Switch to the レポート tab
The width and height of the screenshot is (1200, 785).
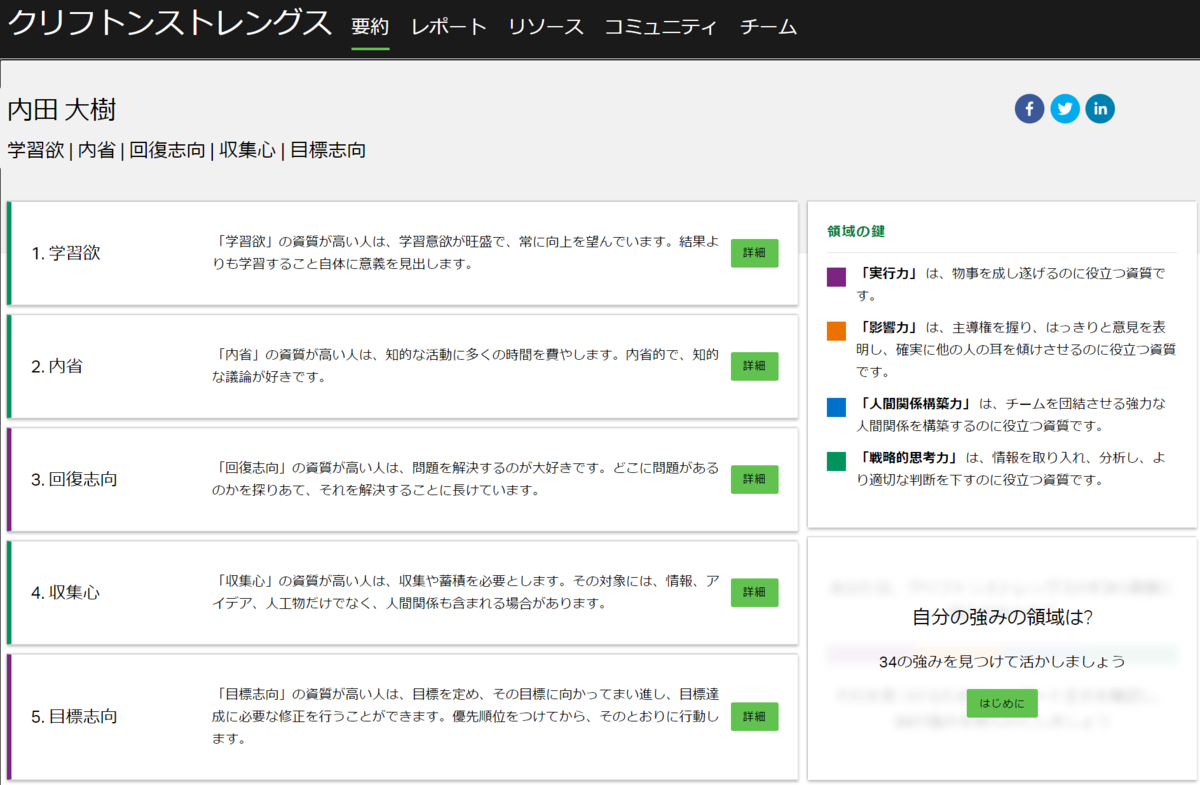pos(449,27)
